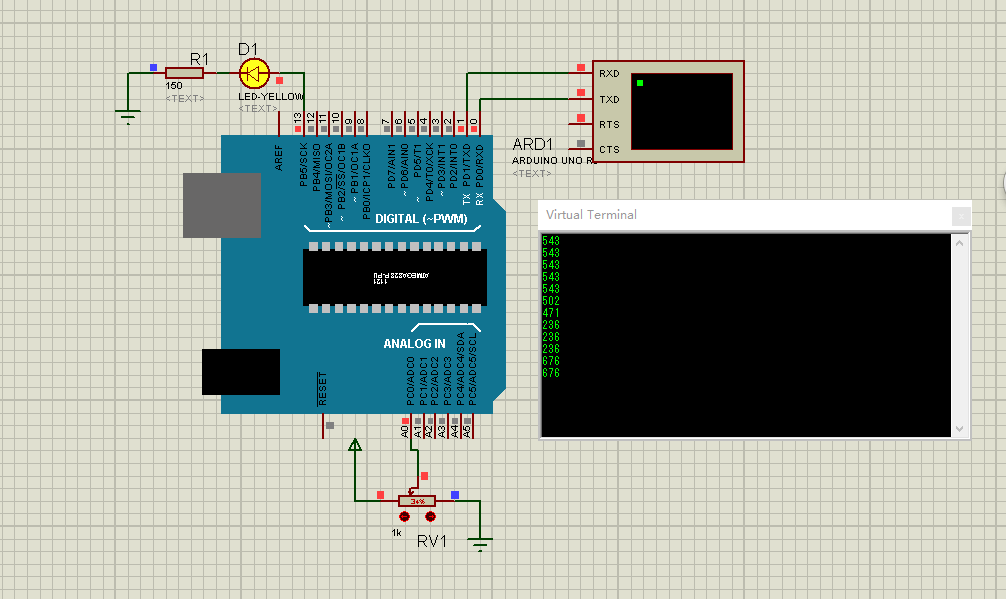Click the button on Virtual Terminal title bar
1006x599 pixels.
pos(960,216)
